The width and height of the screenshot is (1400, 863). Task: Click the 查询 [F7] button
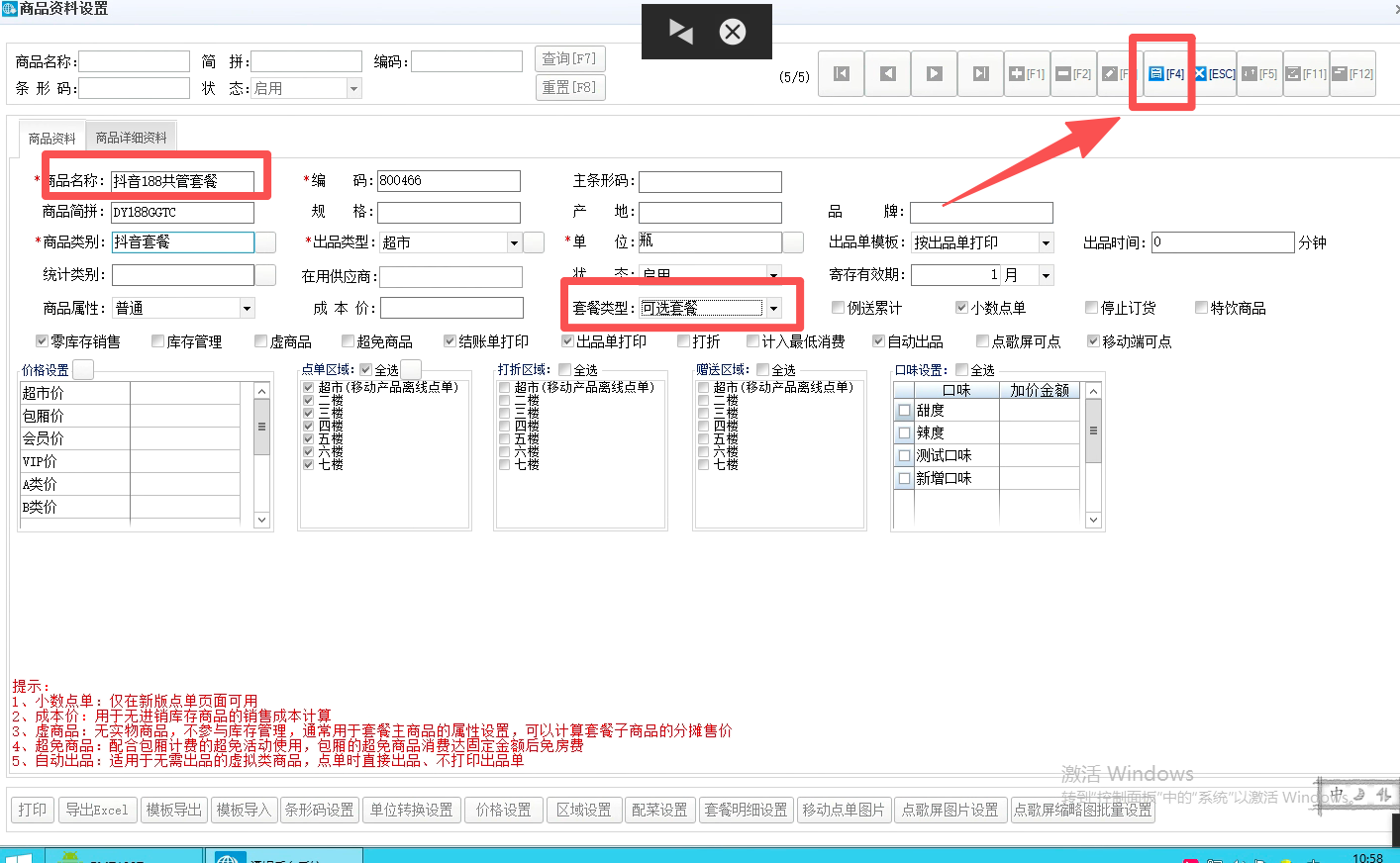569,59
